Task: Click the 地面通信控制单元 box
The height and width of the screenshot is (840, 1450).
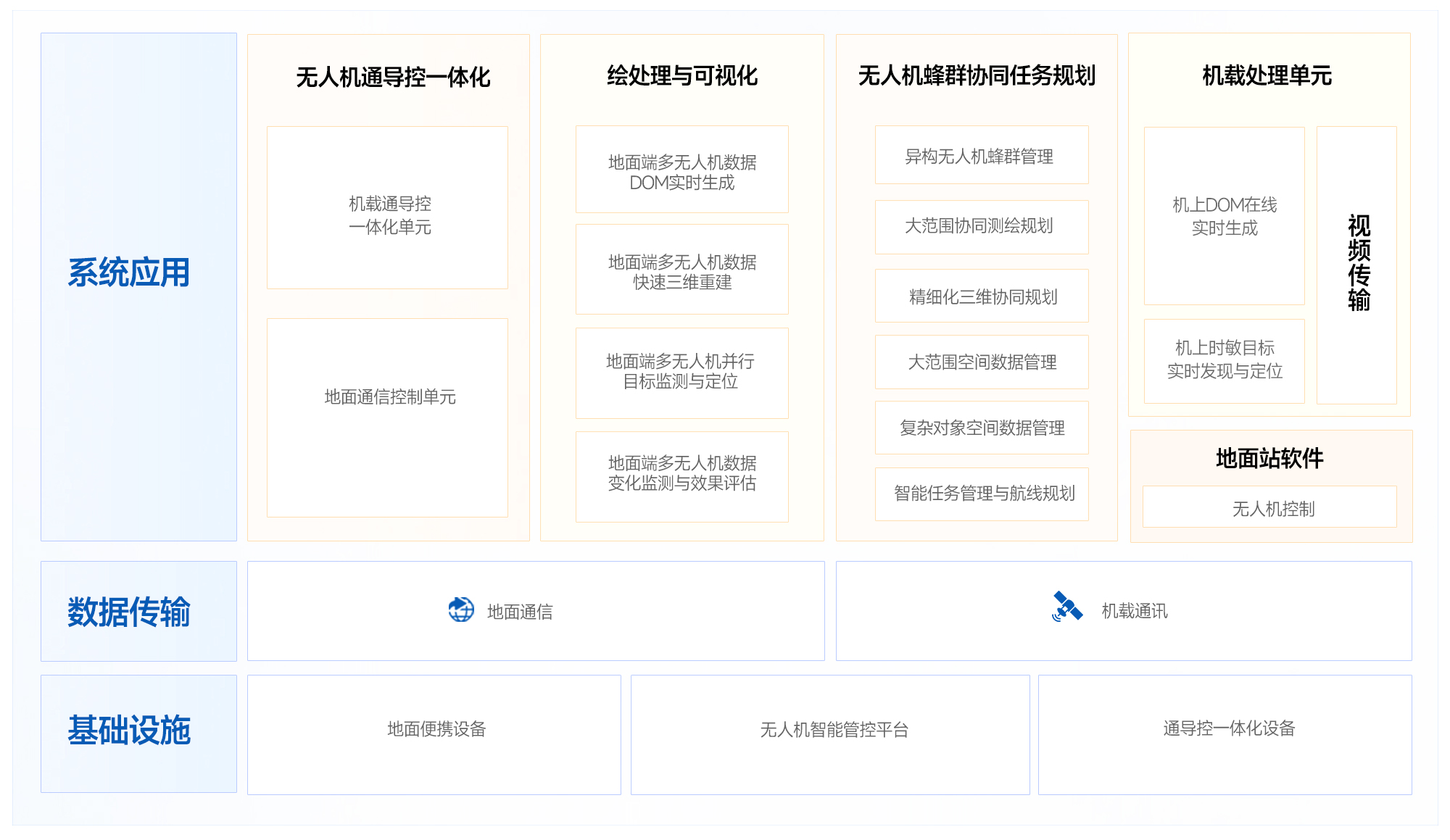Action: point(388,417)
